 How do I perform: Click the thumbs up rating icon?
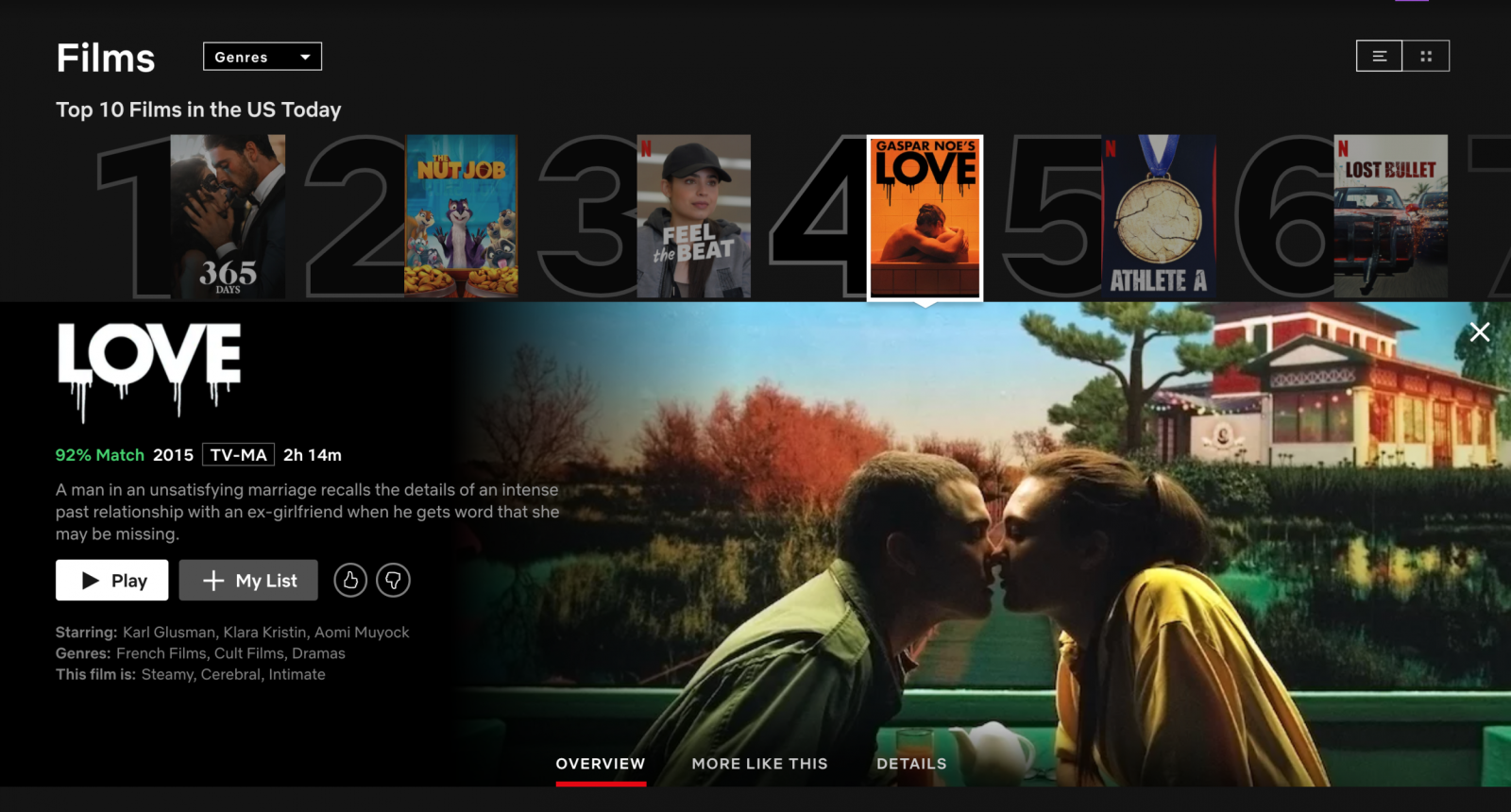(350, 581)
